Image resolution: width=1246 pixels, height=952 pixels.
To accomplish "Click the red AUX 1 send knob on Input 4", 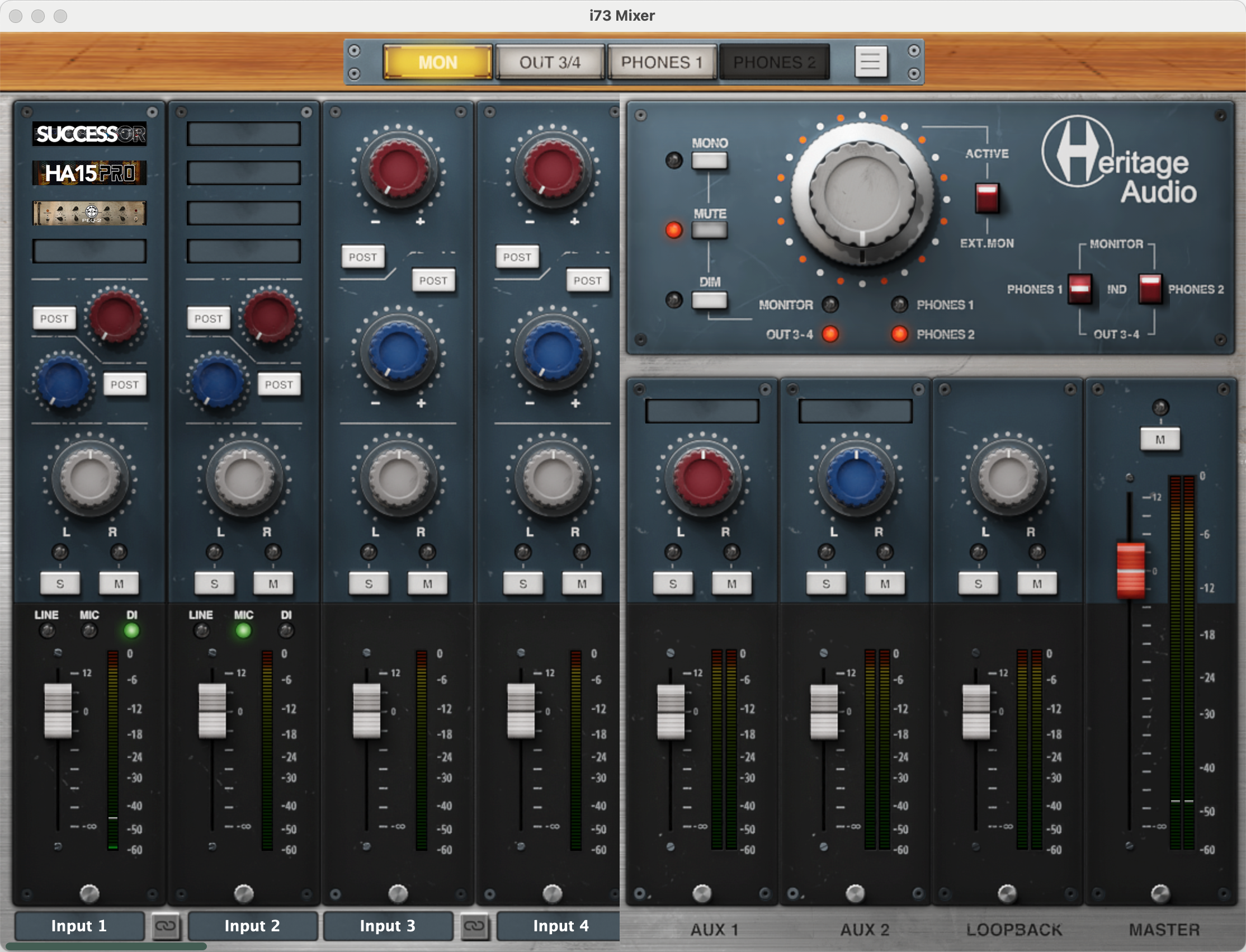I will 553,169.
